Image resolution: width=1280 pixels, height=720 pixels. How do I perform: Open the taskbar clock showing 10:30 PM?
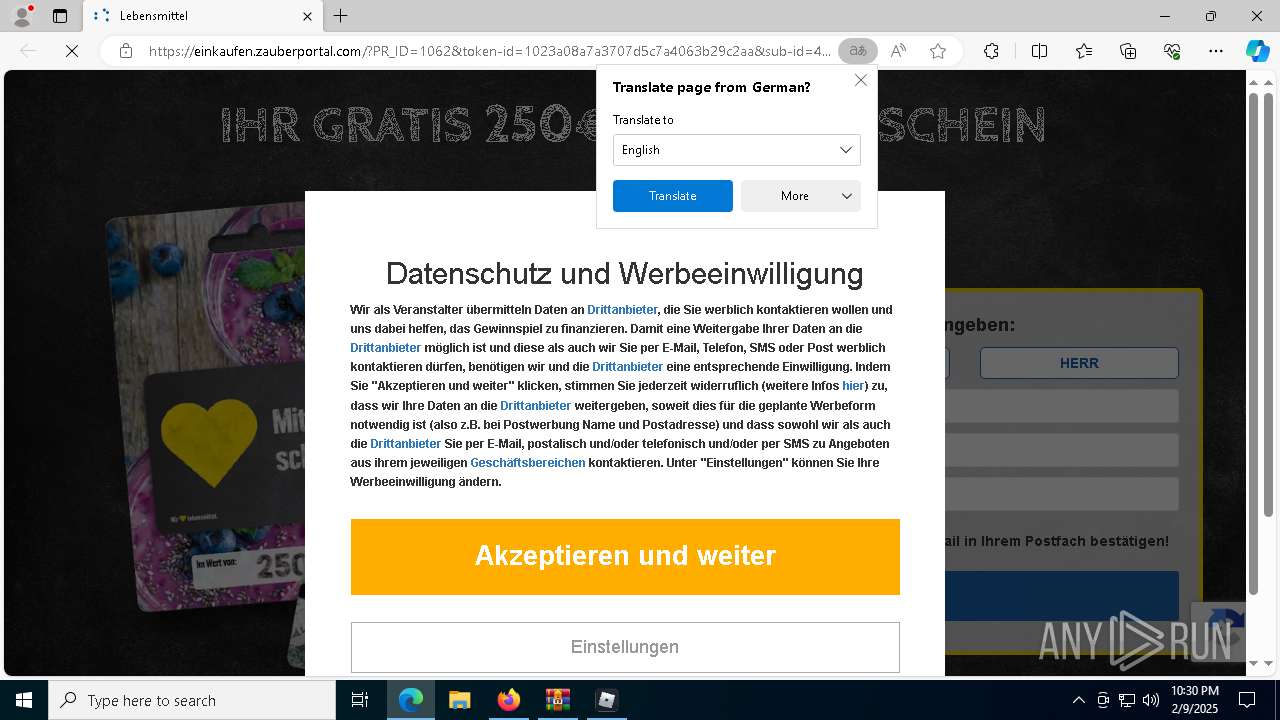coord(1194,700)
